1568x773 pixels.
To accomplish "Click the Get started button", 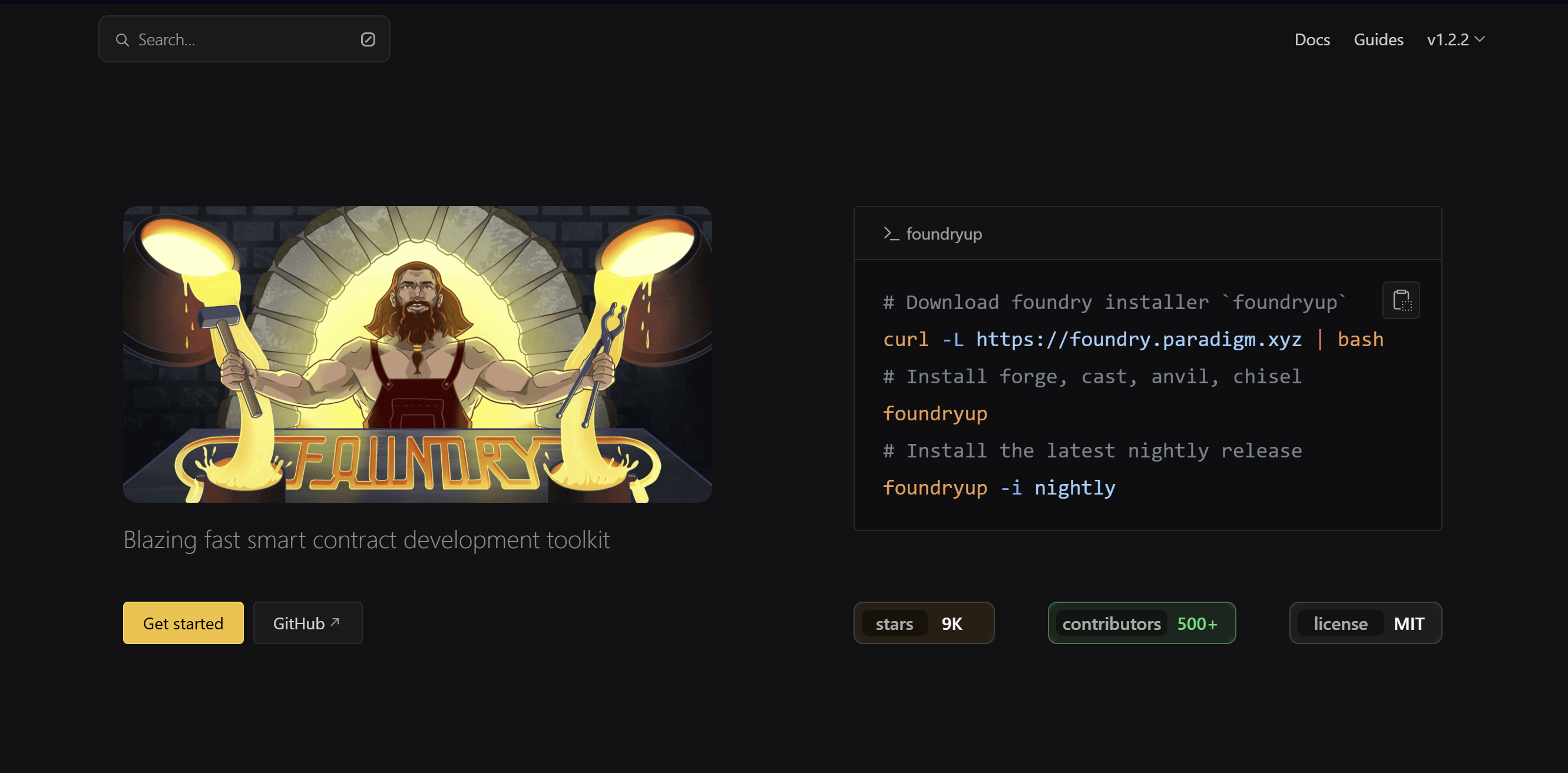I will 183,623.
